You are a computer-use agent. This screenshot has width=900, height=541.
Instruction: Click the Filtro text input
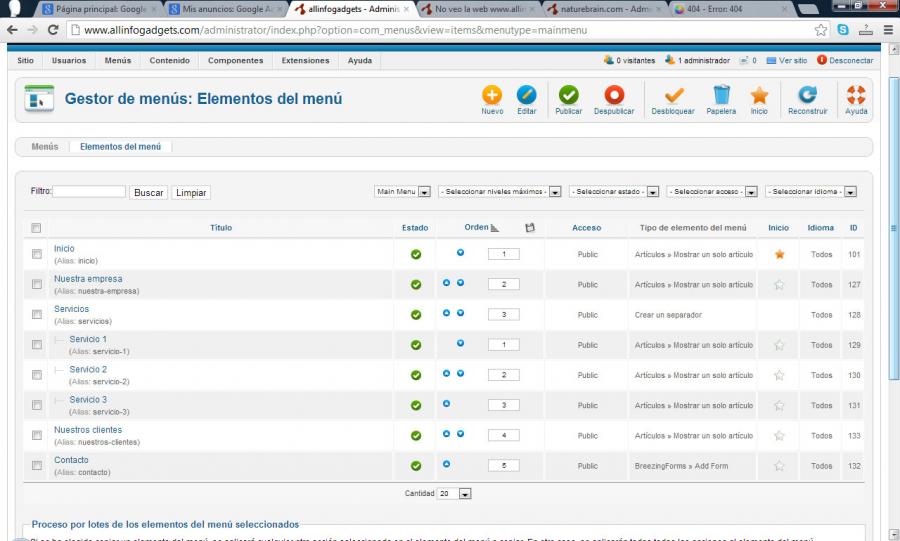[89, 192]
